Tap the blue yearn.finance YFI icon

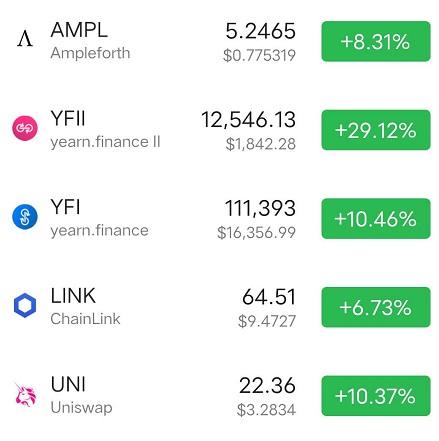25,217
